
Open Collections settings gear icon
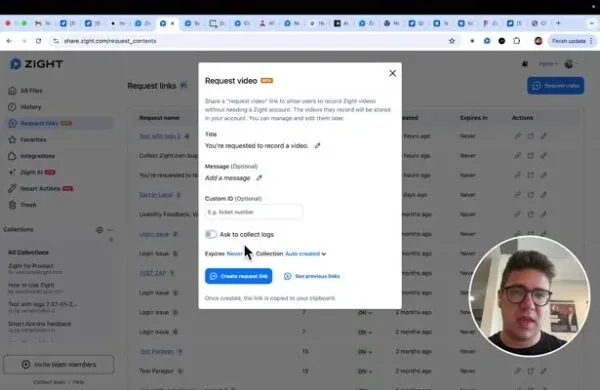coord(99,230)
